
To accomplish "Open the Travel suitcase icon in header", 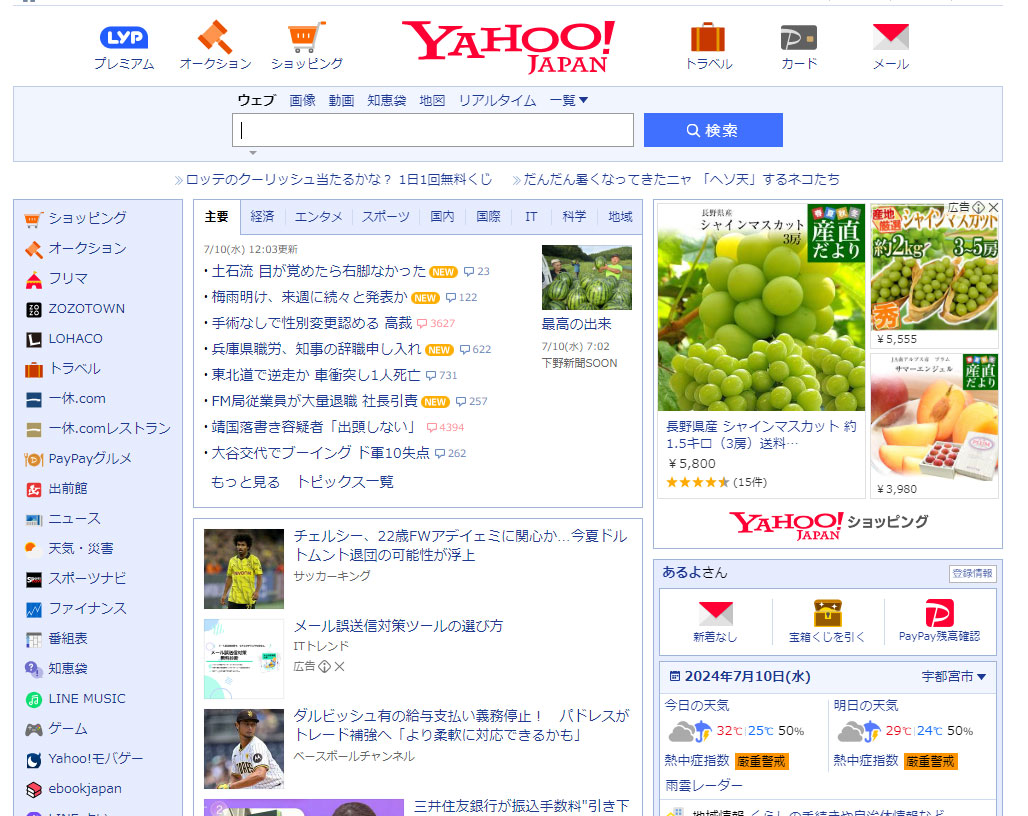I will 708,37.
